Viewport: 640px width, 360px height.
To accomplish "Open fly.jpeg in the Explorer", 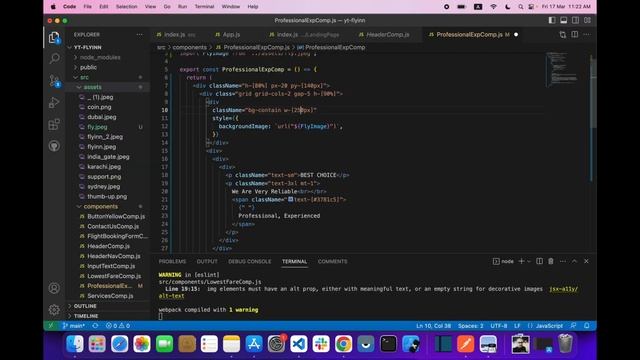I will click(x=97, y=127).
